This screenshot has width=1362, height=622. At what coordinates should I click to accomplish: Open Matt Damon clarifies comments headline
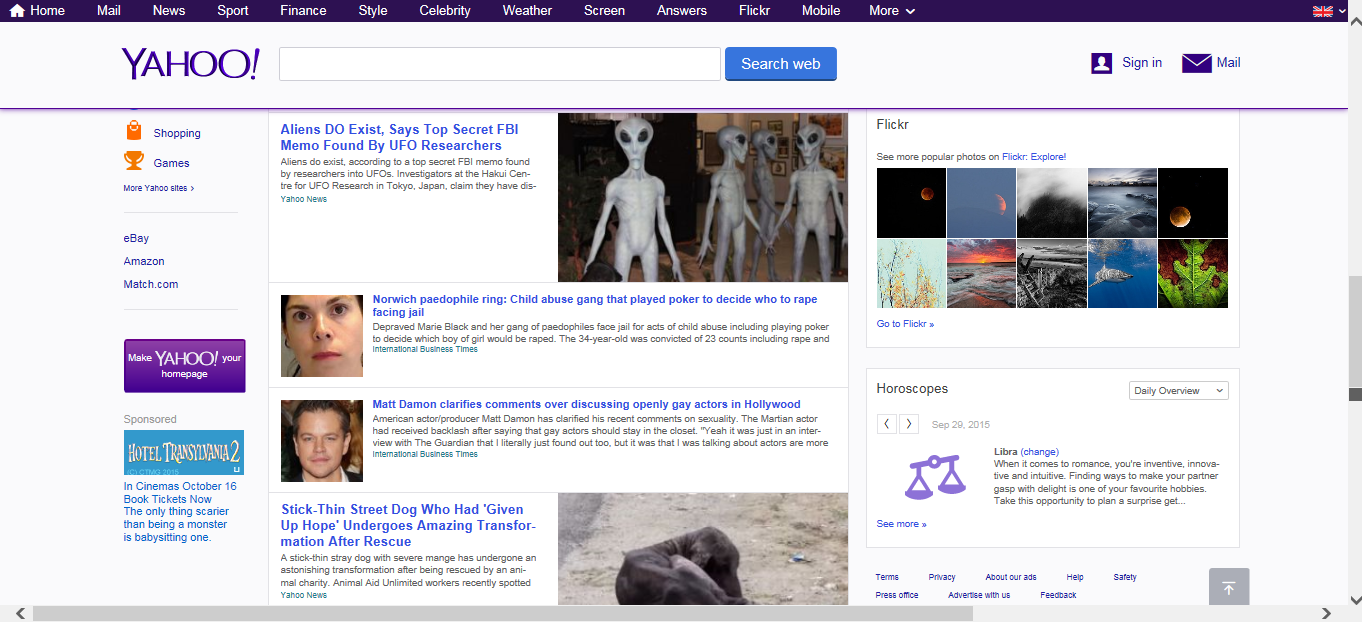(x=587, y=404)
